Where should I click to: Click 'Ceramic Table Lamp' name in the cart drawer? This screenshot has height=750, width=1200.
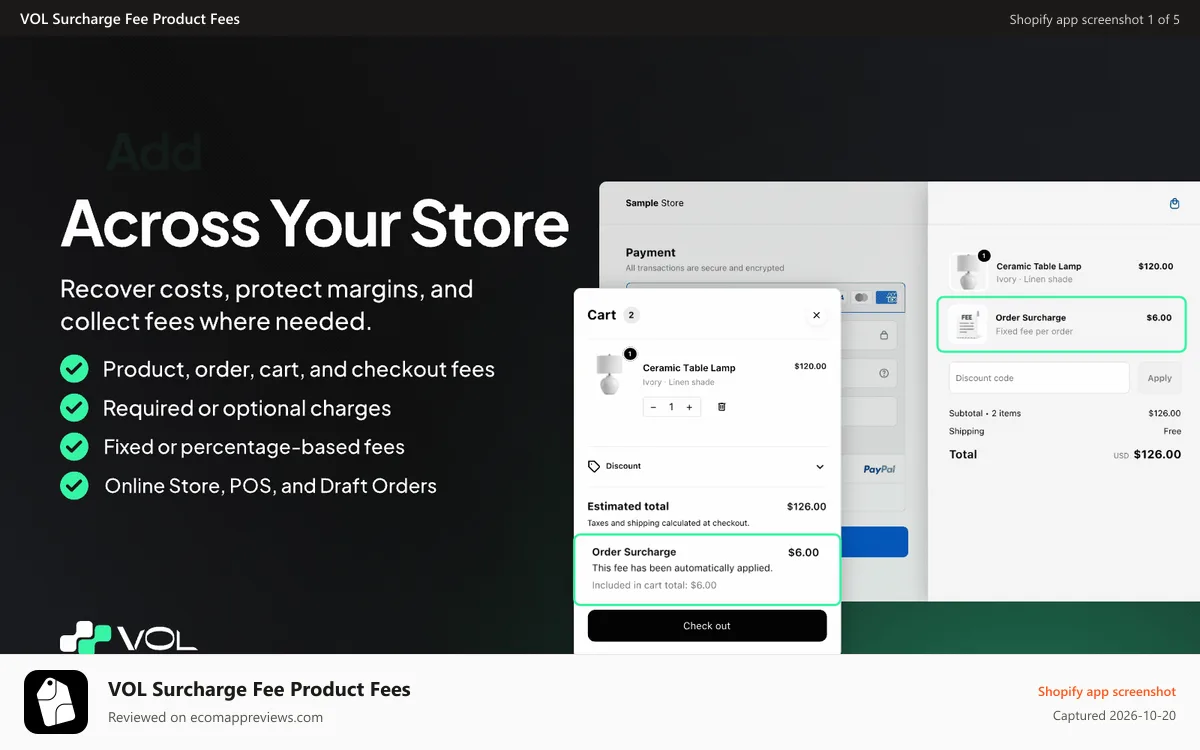[689, 368]
